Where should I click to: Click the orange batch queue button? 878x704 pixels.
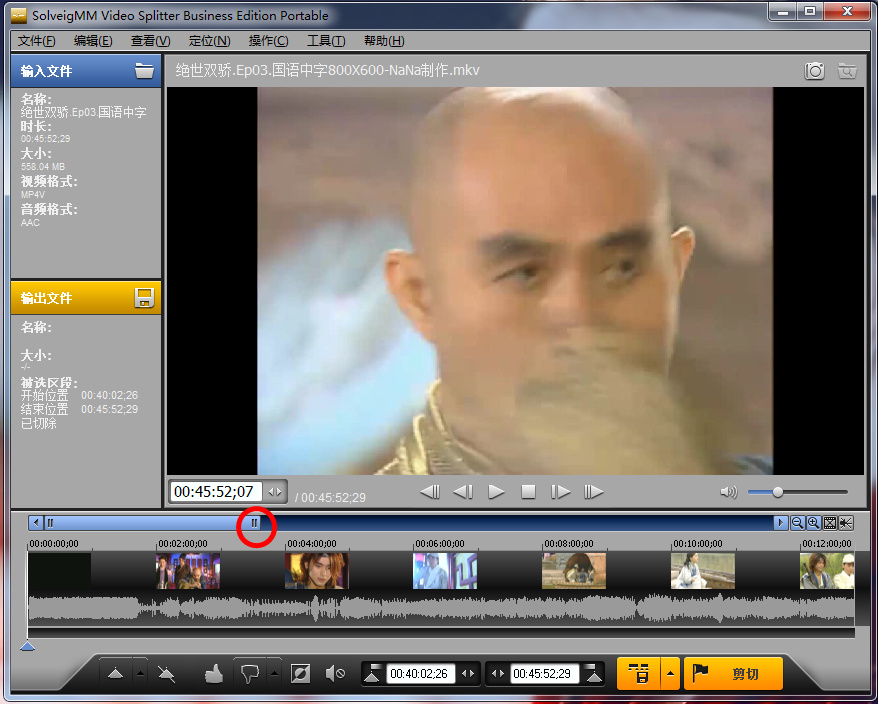tap(638, 673)
